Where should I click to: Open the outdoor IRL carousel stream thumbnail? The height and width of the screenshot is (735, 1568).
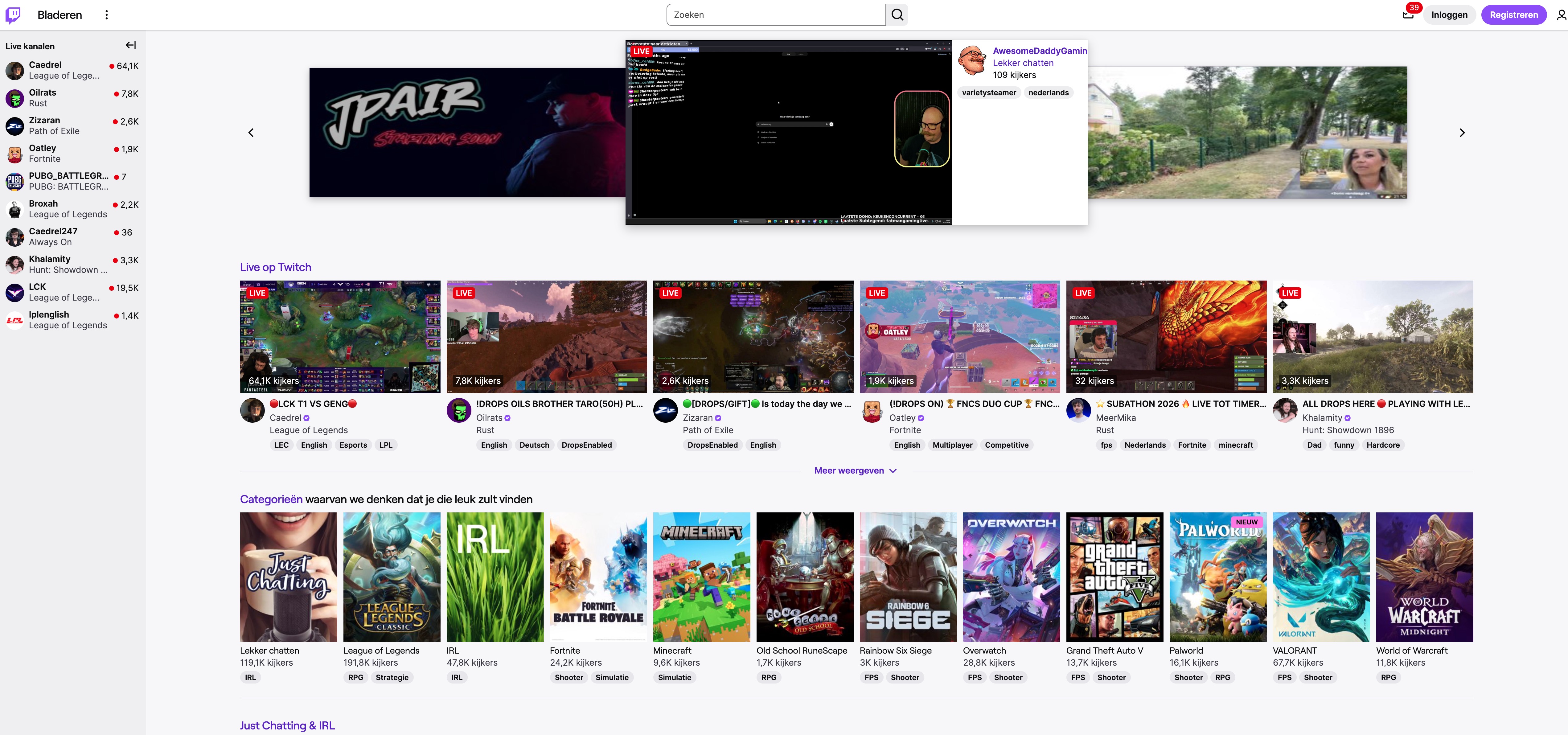click(x=1247, y=132)
